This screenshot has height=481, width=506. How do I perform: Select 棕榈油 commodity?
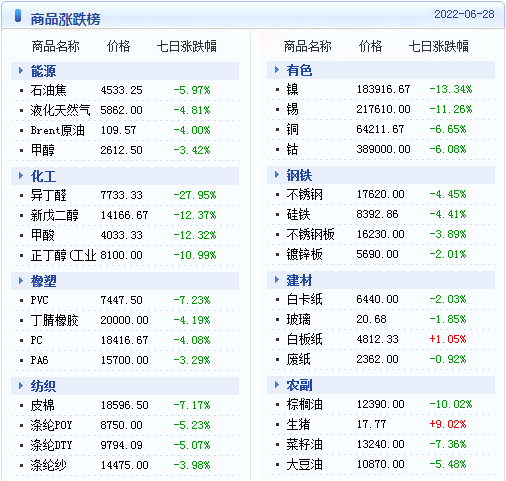coord(305,404)
